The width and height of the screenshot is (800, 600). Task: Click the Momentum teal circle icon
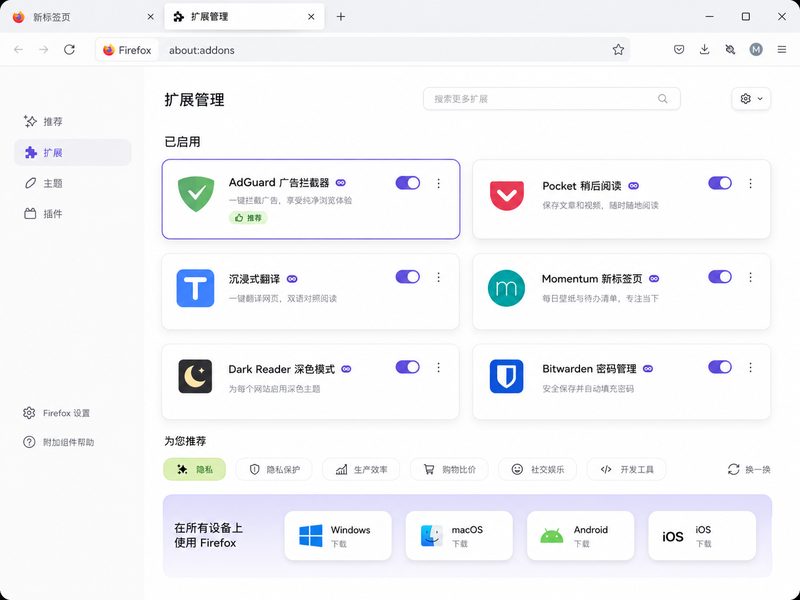pos(506,288)
